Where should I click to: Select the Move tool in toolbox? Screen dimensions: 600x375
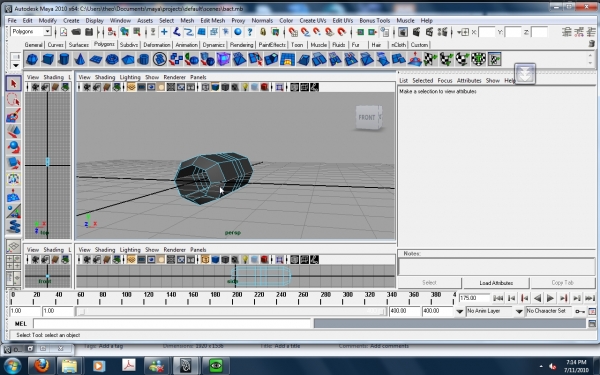coord(13,131)
